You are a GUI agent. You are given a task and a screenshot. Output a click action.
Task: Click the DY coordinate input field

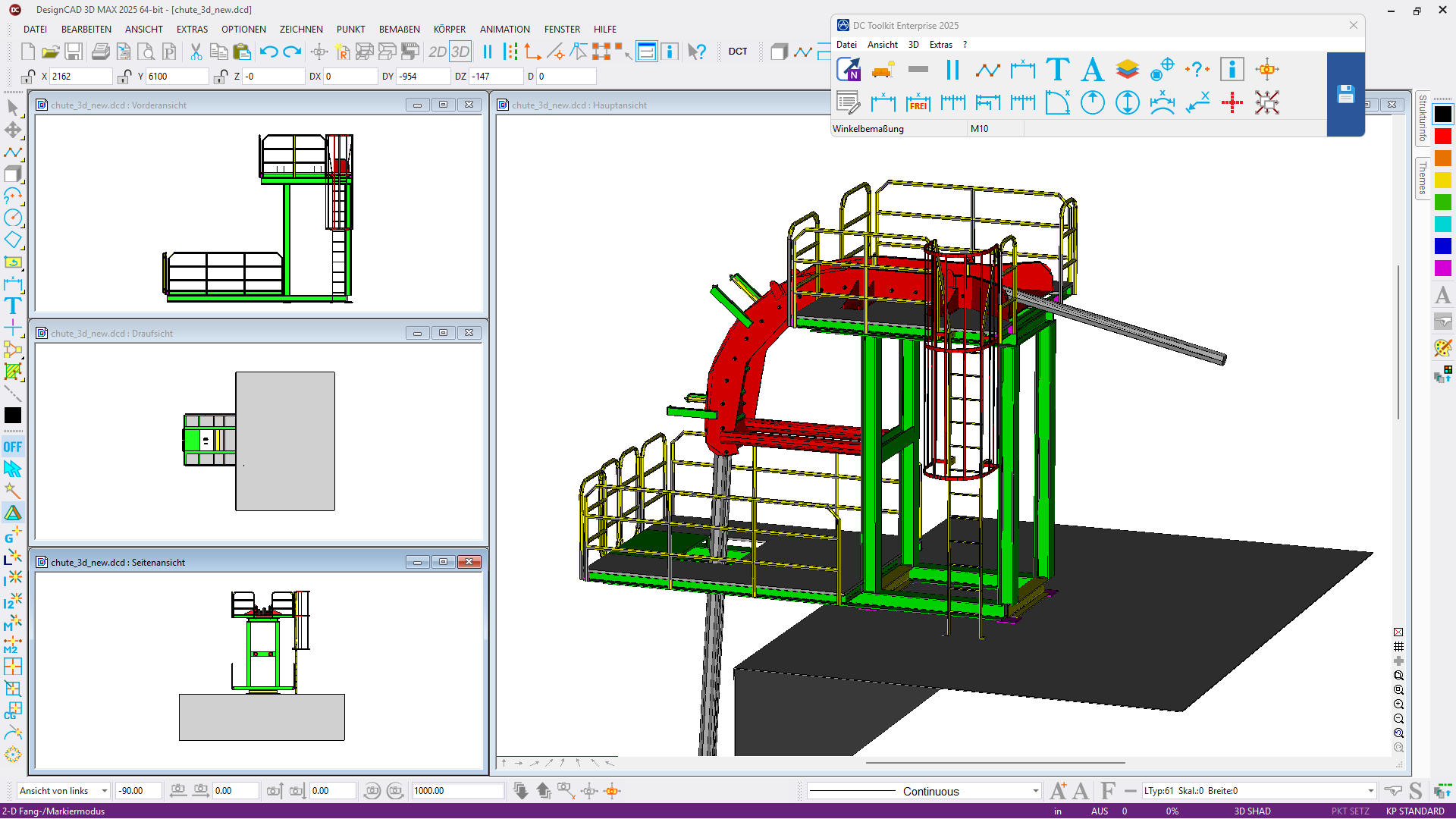tap(423, 77)
